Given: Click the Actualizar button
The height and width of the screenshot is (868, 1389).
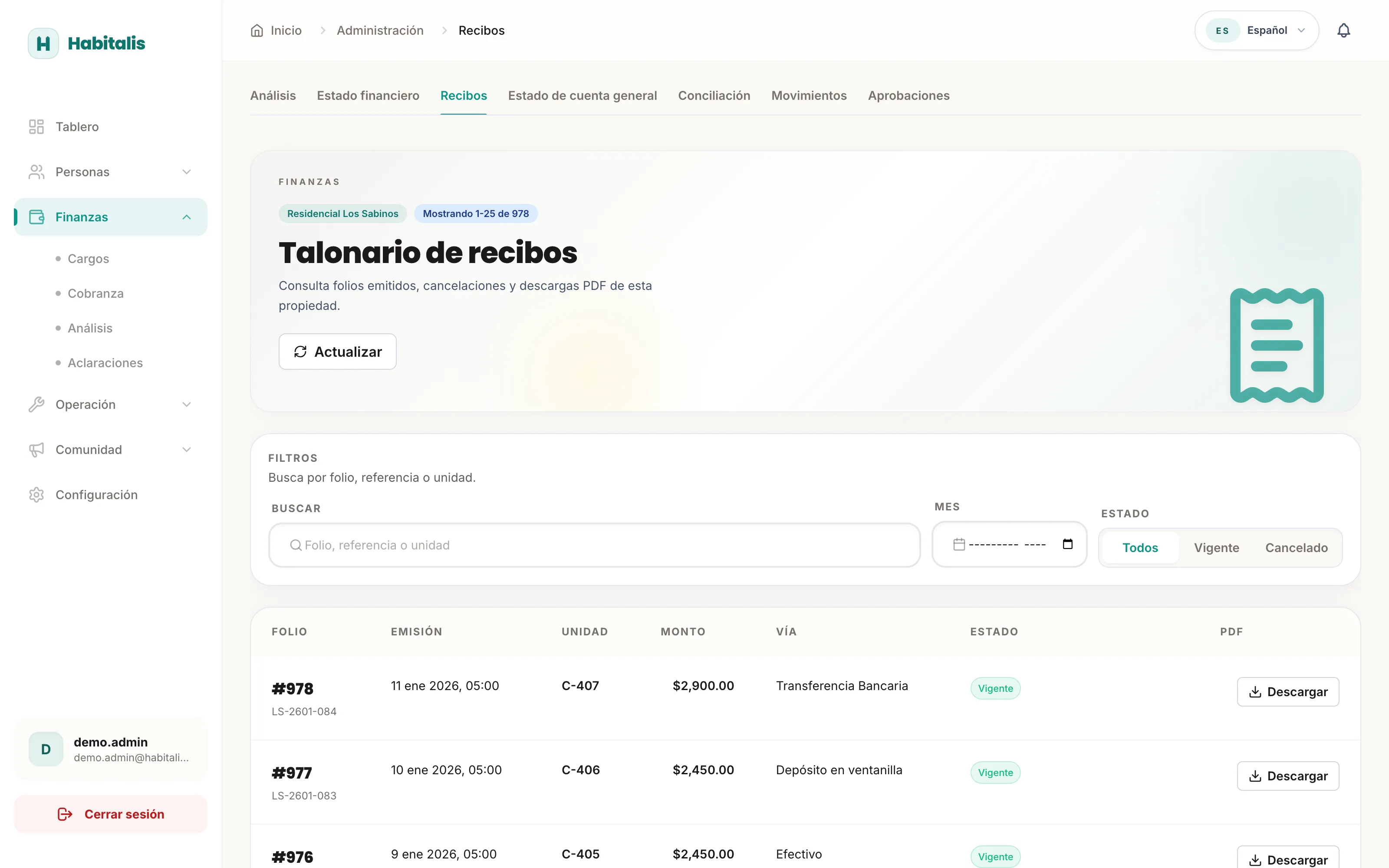Looking at the screenshot, I should [x=338, y=352].
